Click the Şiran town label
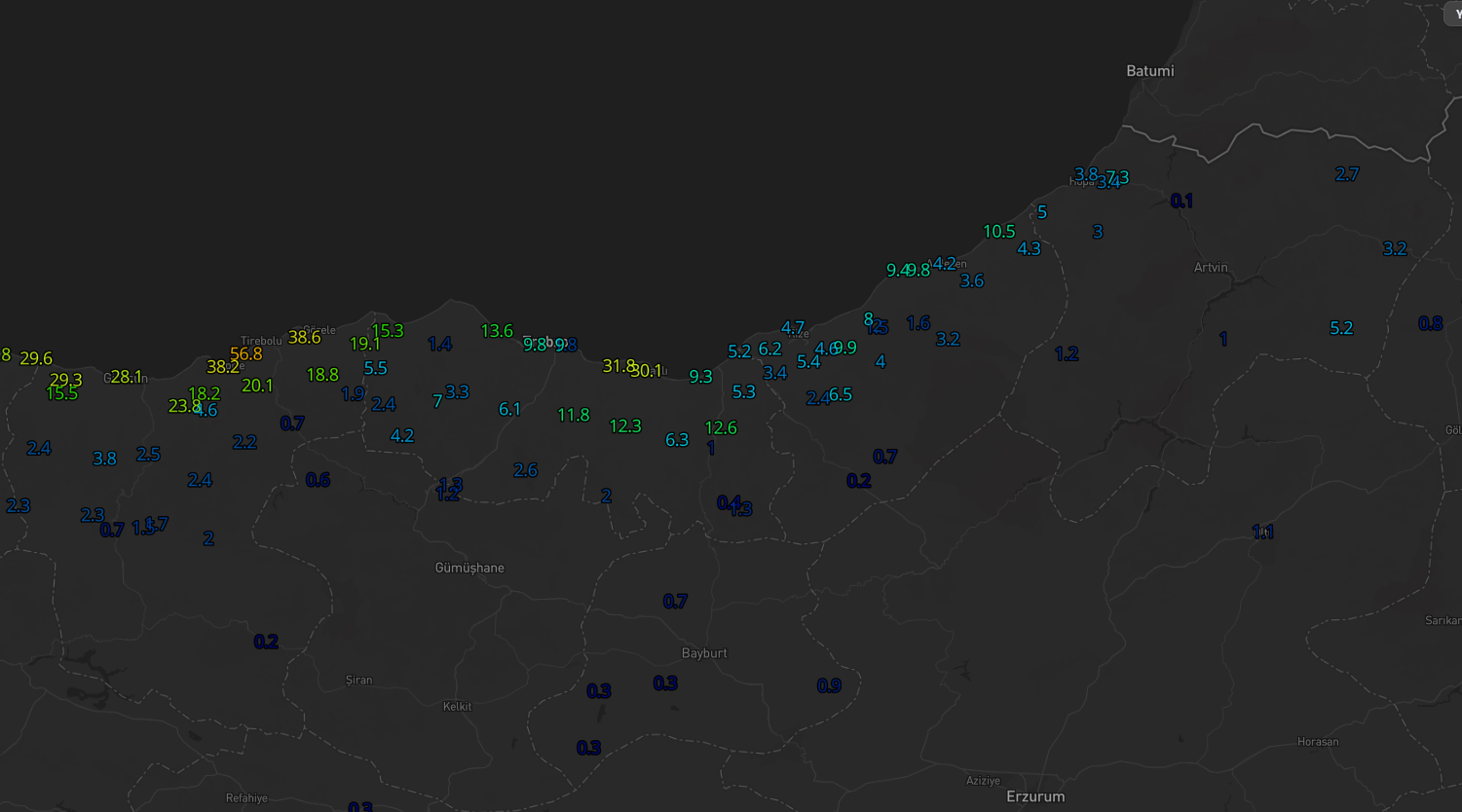This screenshot has width=1462, height=812. [358, 681]
